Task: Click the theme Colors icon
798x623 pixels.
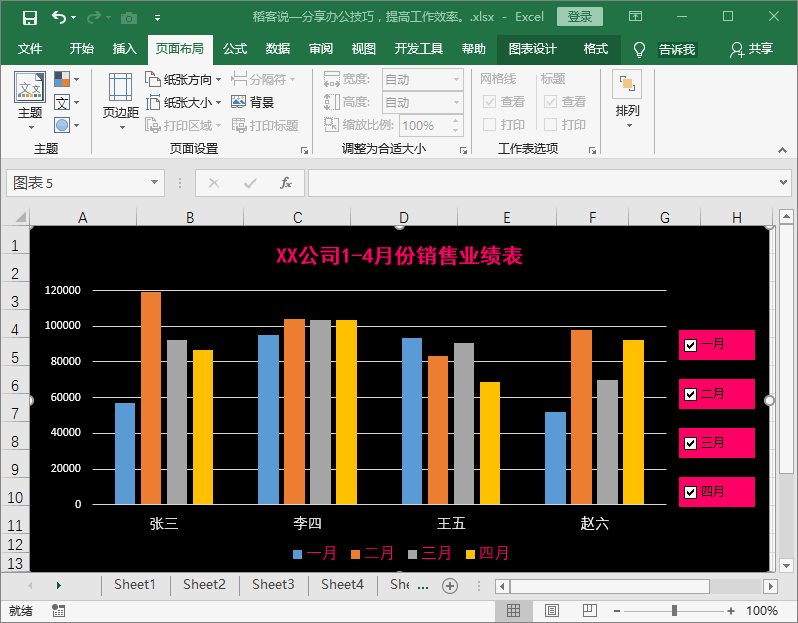Action: [x=62, y=79]
